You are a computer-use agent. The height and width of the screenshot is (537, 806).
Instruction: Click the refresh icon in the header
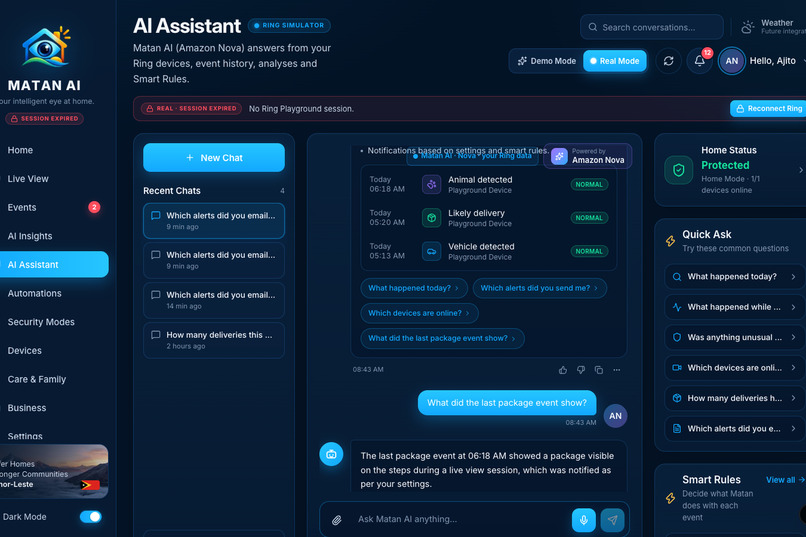tap(668, 61)
